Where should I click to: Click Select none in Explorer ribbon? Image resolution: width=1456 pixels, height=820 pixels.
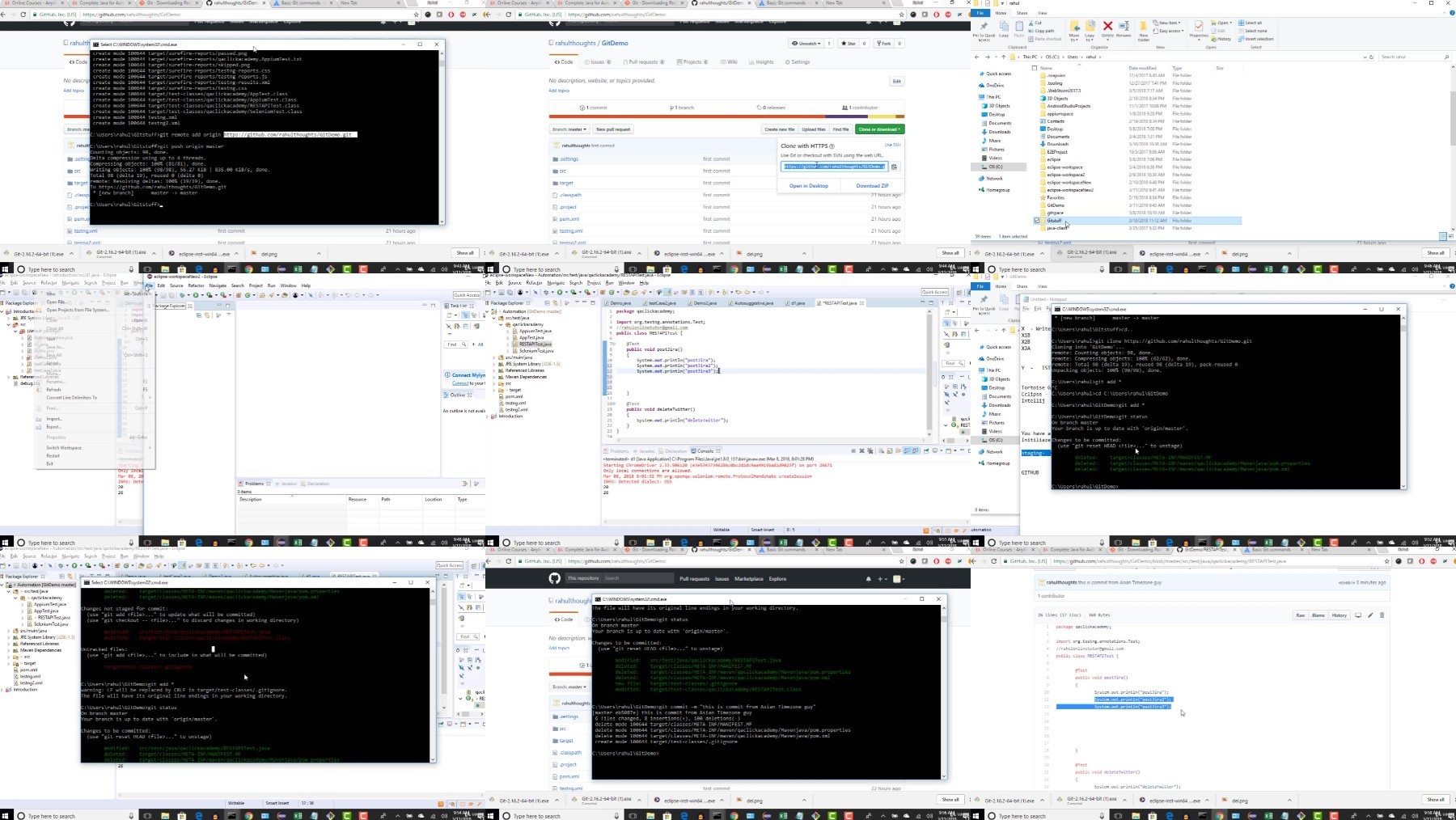1253,31
